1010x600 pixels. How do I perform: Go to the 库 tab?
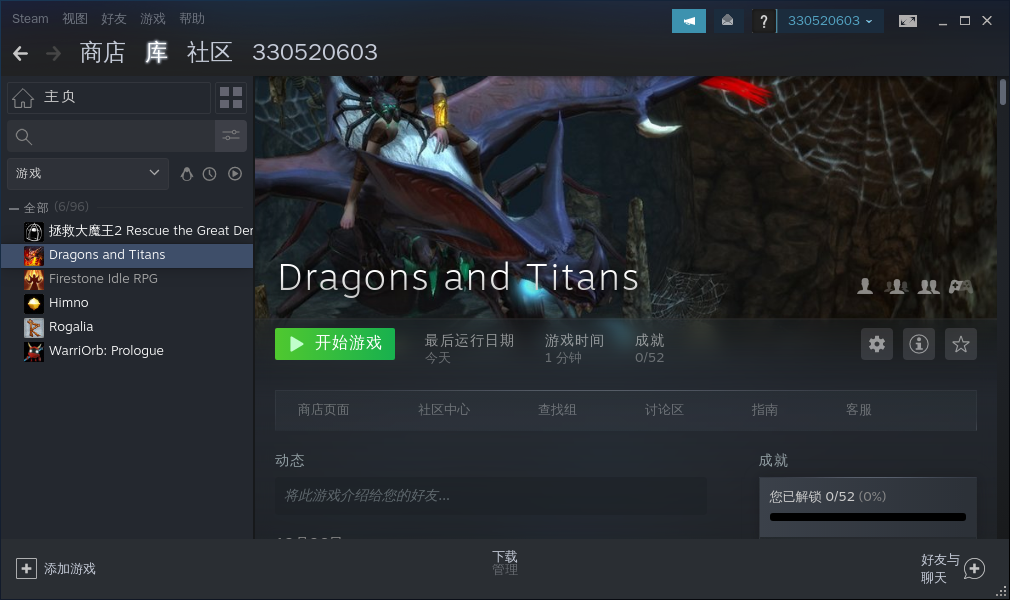point(156,53)
